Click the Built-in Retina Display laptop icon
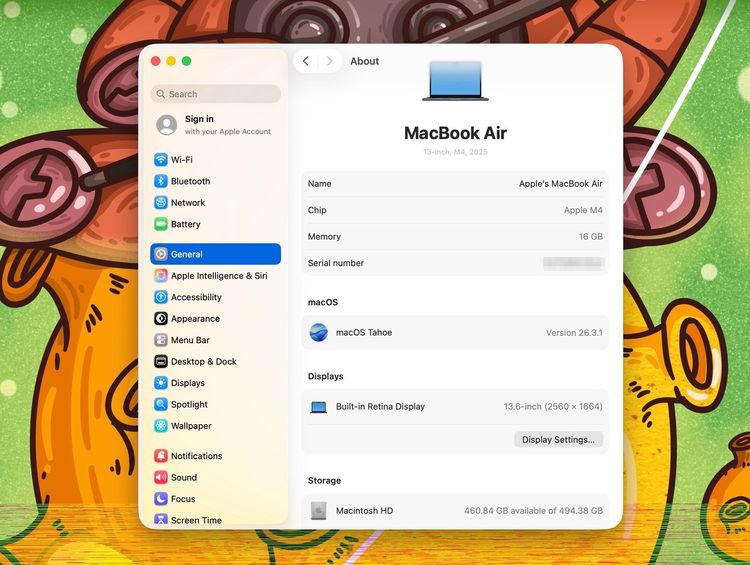 319,407
